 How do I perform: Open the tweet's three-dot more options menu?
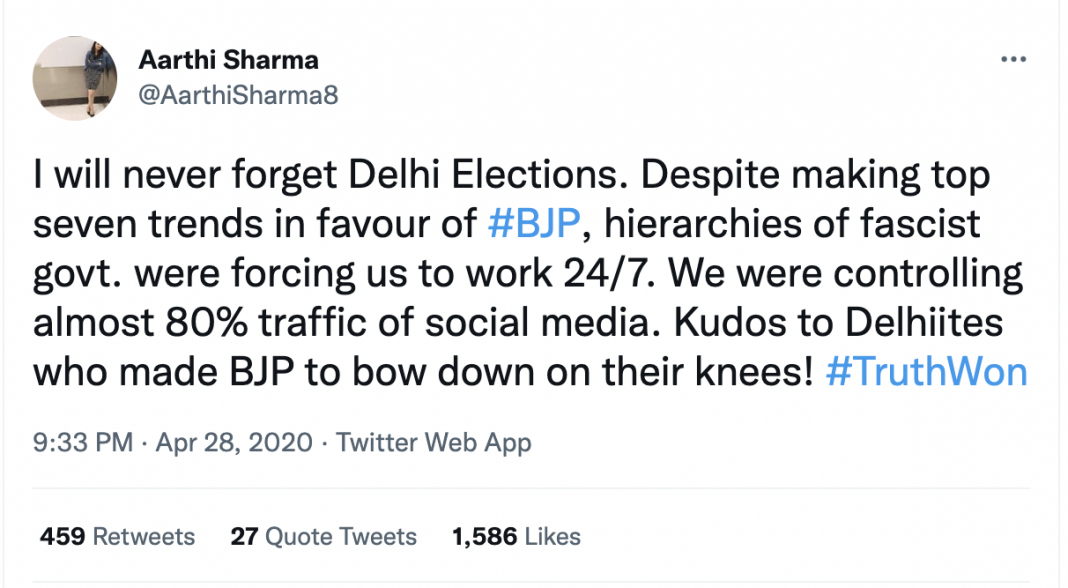1013,59
